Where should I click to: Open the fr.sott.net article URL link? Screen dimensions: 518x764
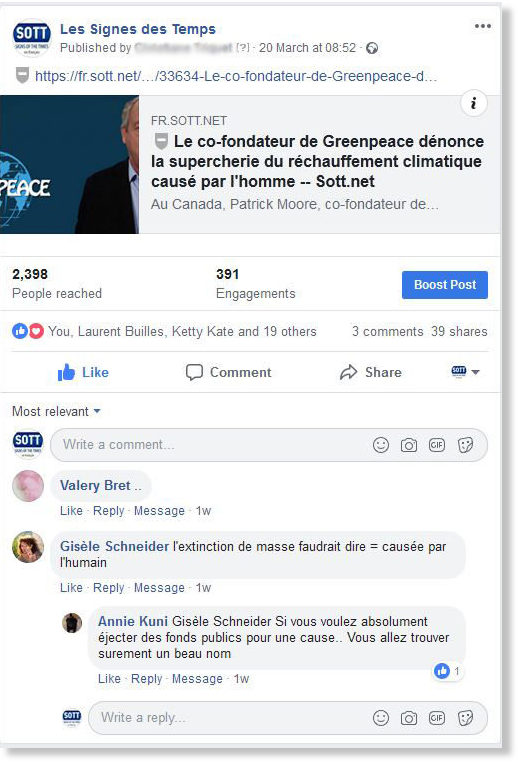[x=236, y=76]
